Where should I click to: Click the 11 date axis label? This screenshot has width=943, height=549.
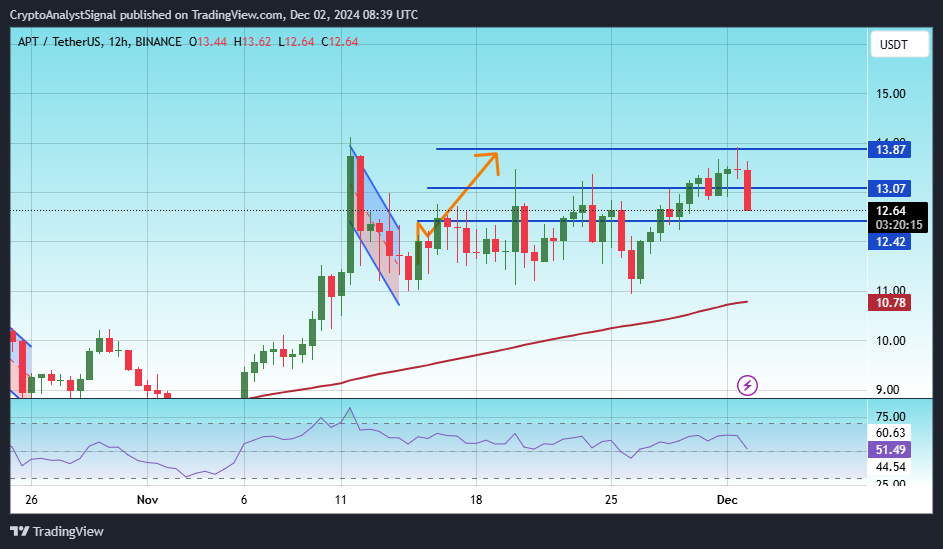pos(341,500)
